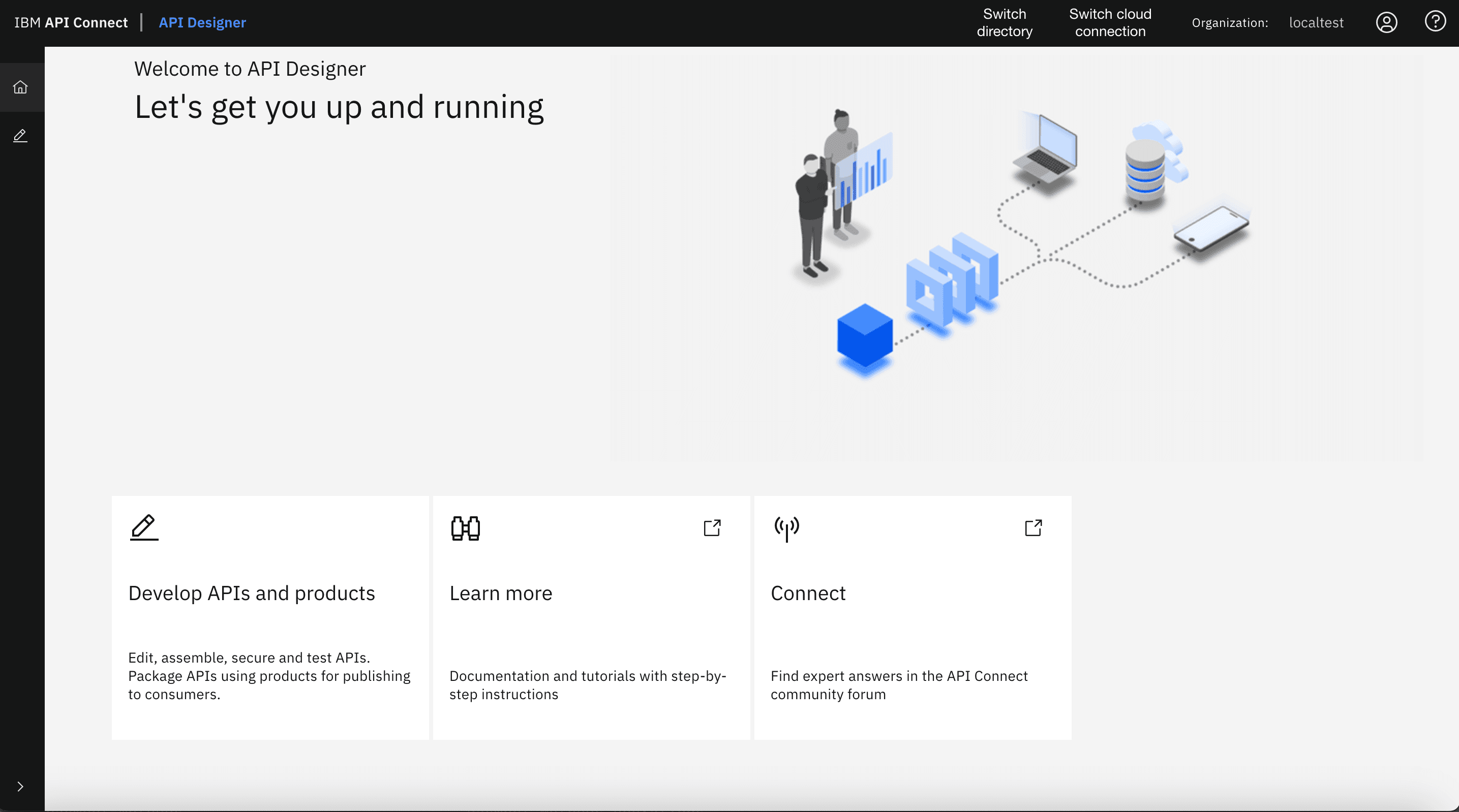Viewport: 1459px width, 812px height.
Task: Select the develop pencil icon in the sidebar
Action: click(x=21, y=135)
